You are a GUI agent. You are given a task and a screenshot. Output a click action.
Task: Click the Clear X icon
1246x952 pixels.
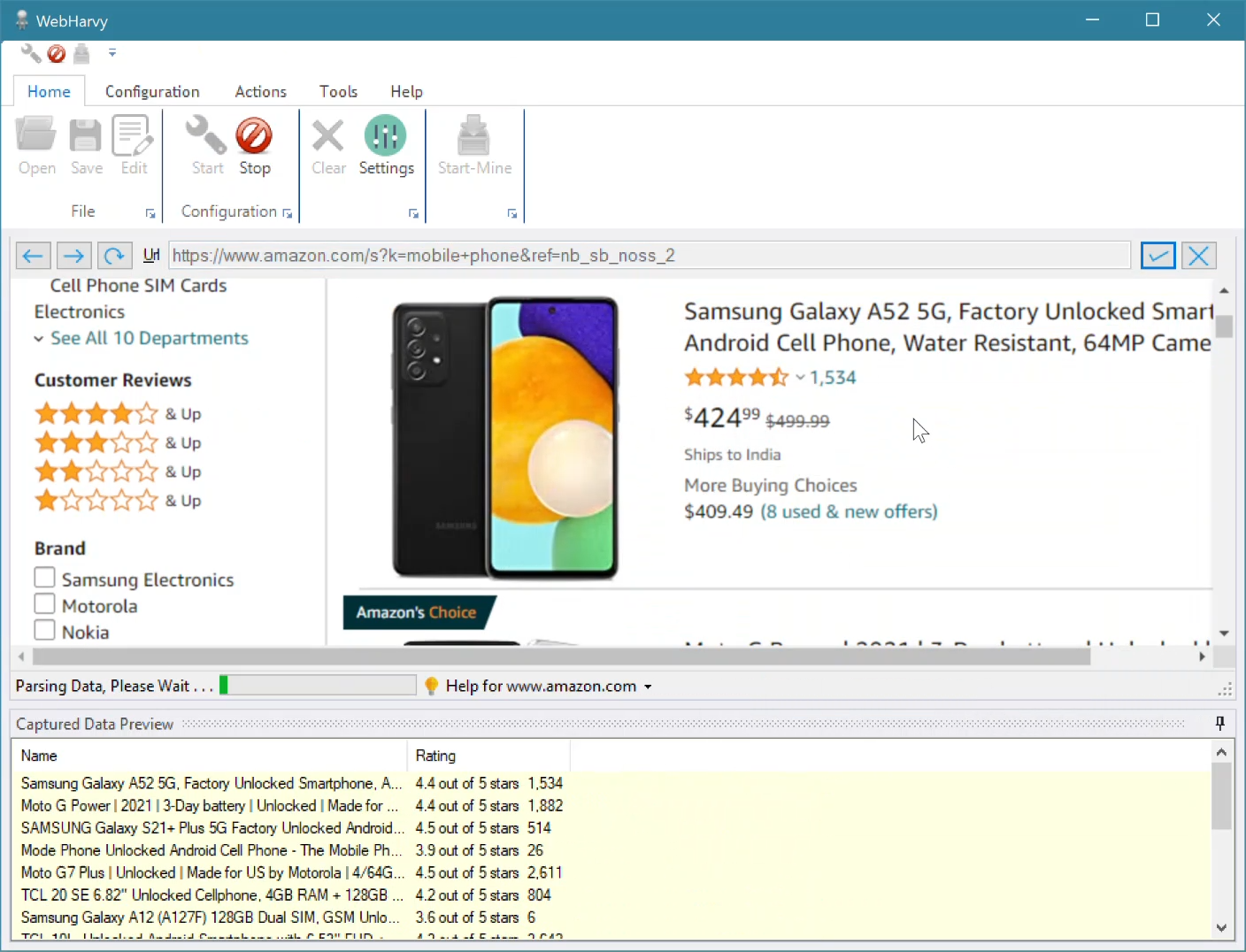(x=327, y=135)
